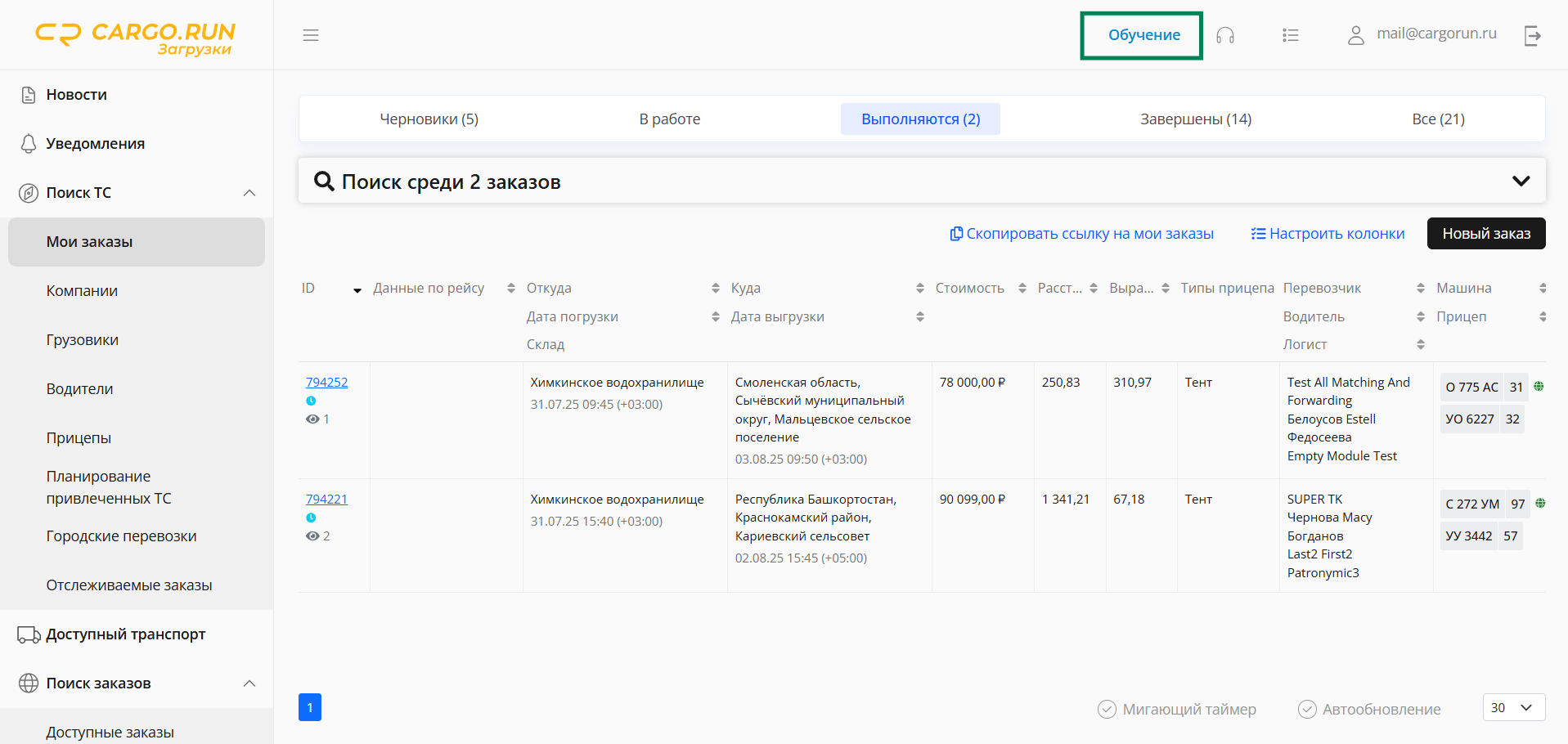The width and height of the screenshot is (1568, 744).
Task: Click the logout icon
Action: pos(1532,35)
